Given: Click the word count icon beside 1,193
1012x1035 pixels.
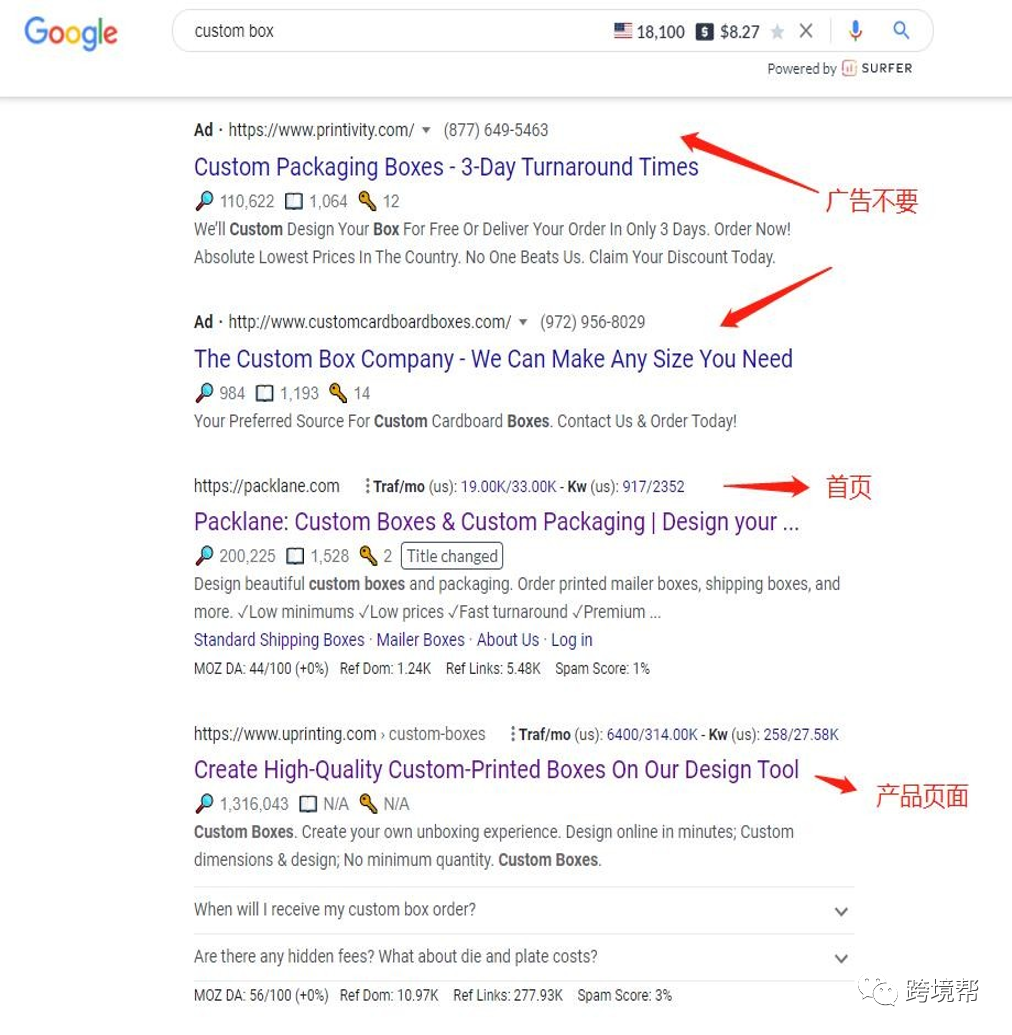Looking at the screenshot, I should (264, 393).
